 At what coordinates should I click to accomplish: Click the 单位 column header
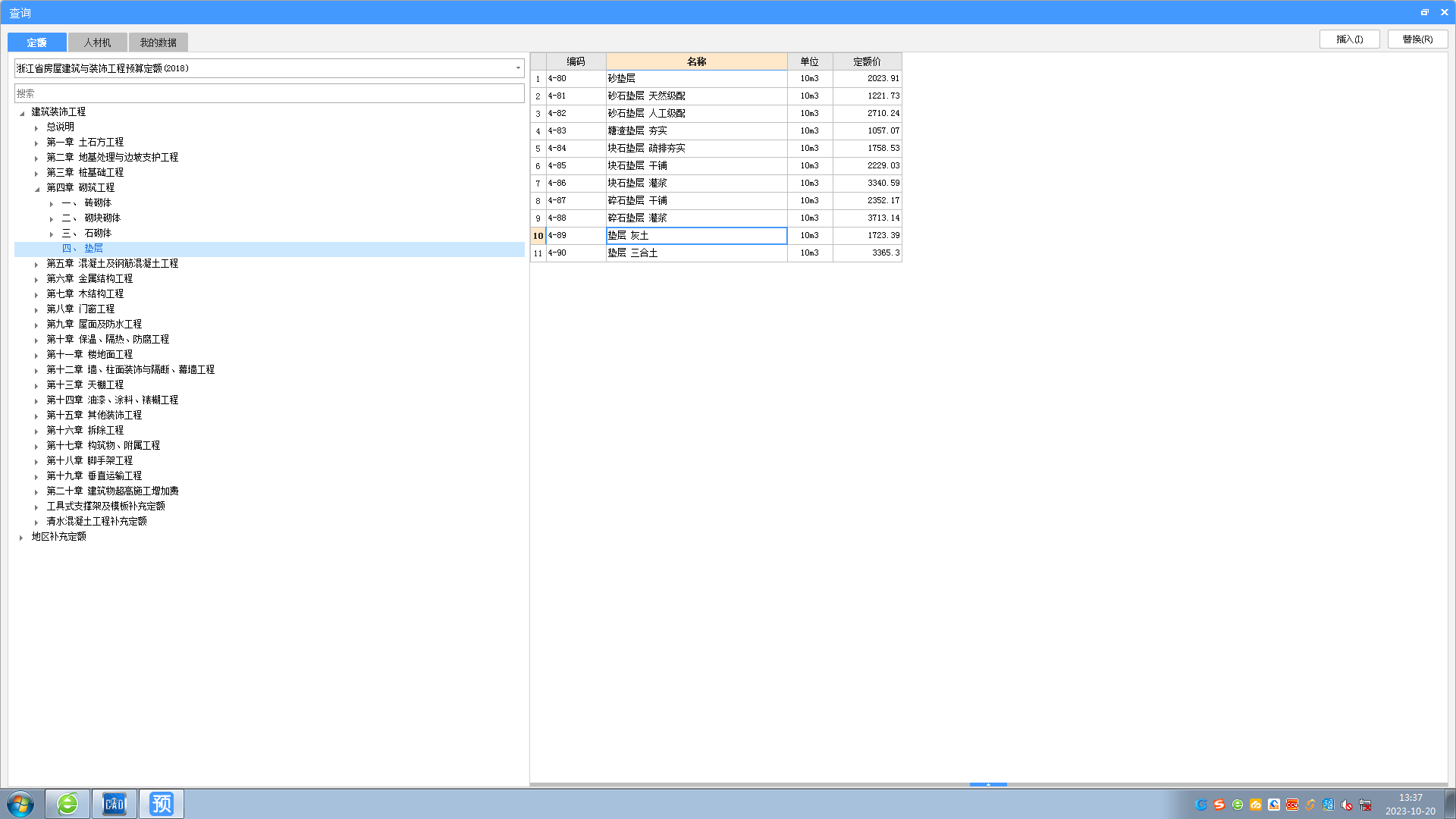coord(809,61)
